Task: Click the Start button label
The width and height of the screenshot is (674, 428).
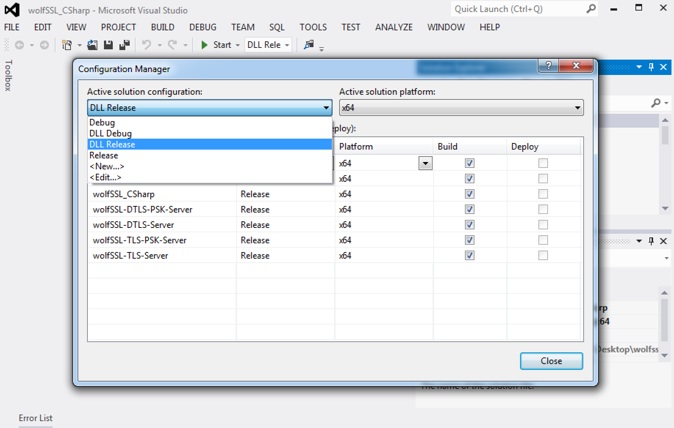Action: tap(222, 45)
